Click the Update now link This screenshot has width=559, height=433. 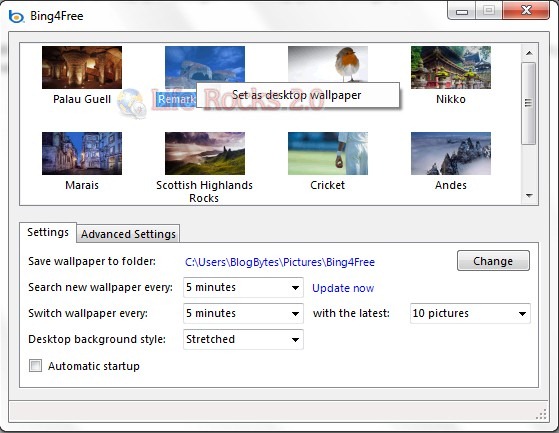(343, 288)
